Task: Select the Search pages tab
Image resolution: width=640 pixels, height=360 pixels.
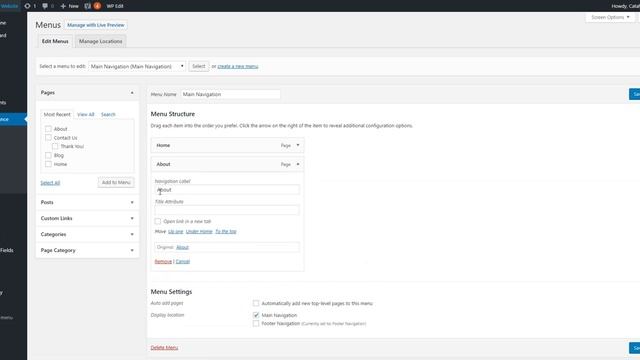Action: tap(108, 114)
